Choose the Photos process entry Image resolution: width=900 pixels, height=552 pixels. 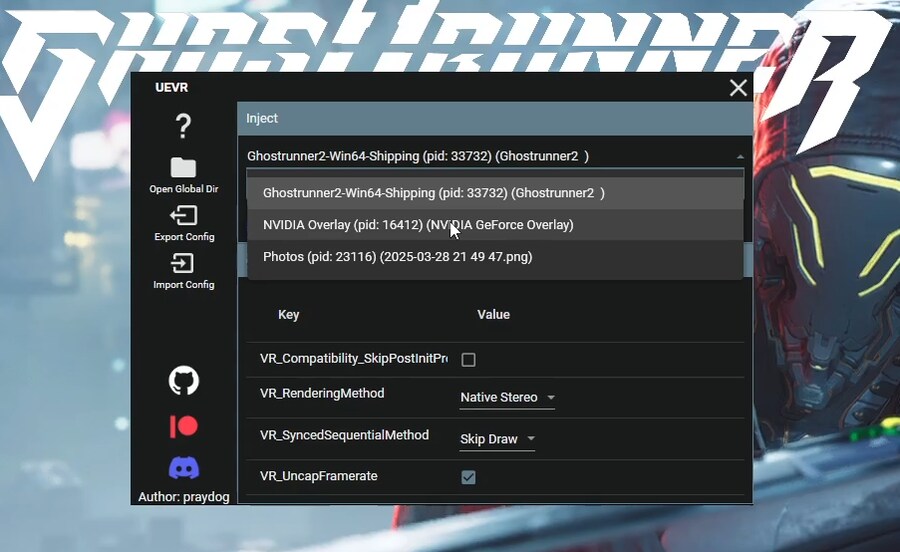[x=397, y=257]
